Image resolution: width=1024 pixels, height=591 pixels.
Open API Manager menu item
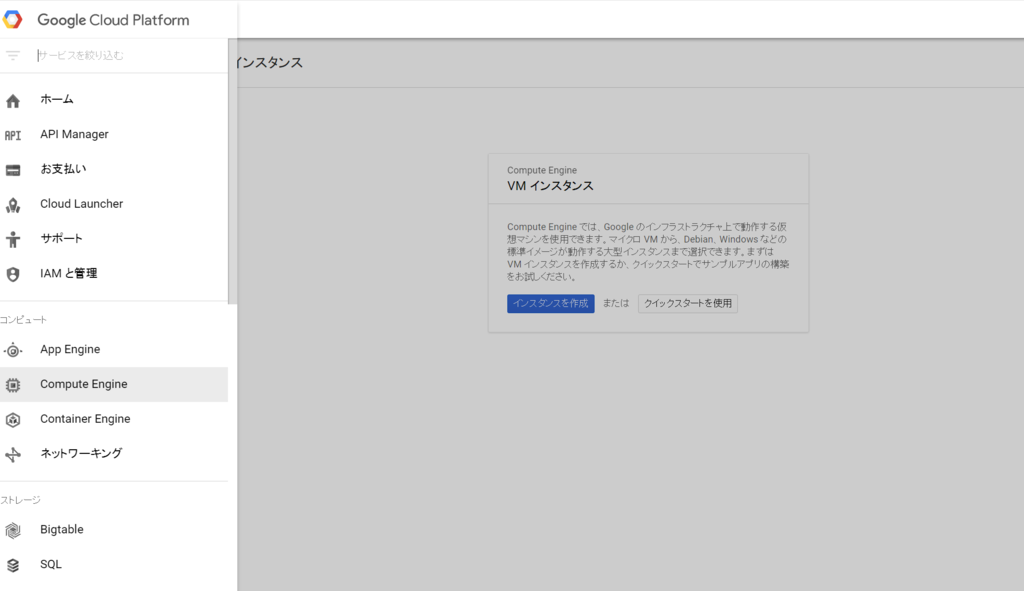click(x=114, y=134)
